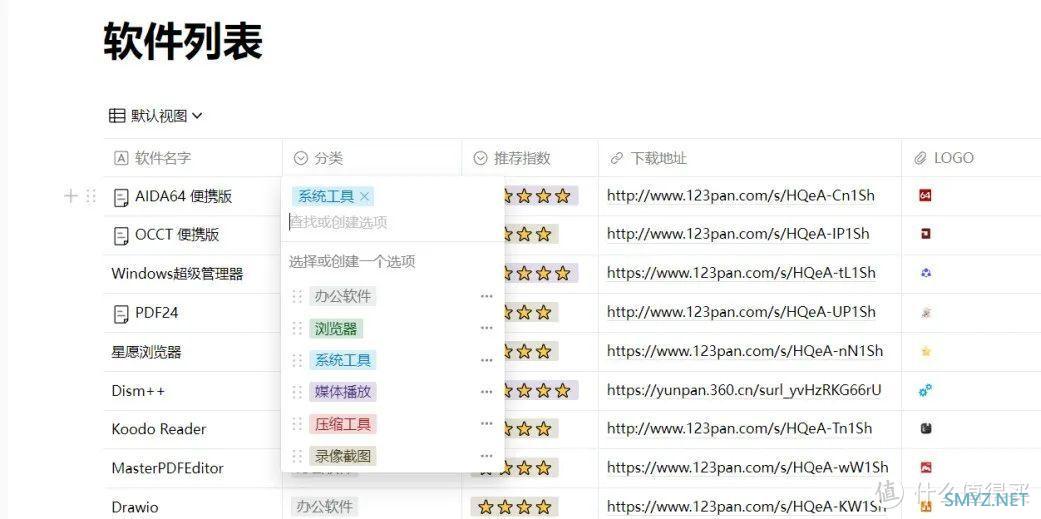Open the PDF24 page
Viewport: 1041px width, 519px height.
click(157, 313)
